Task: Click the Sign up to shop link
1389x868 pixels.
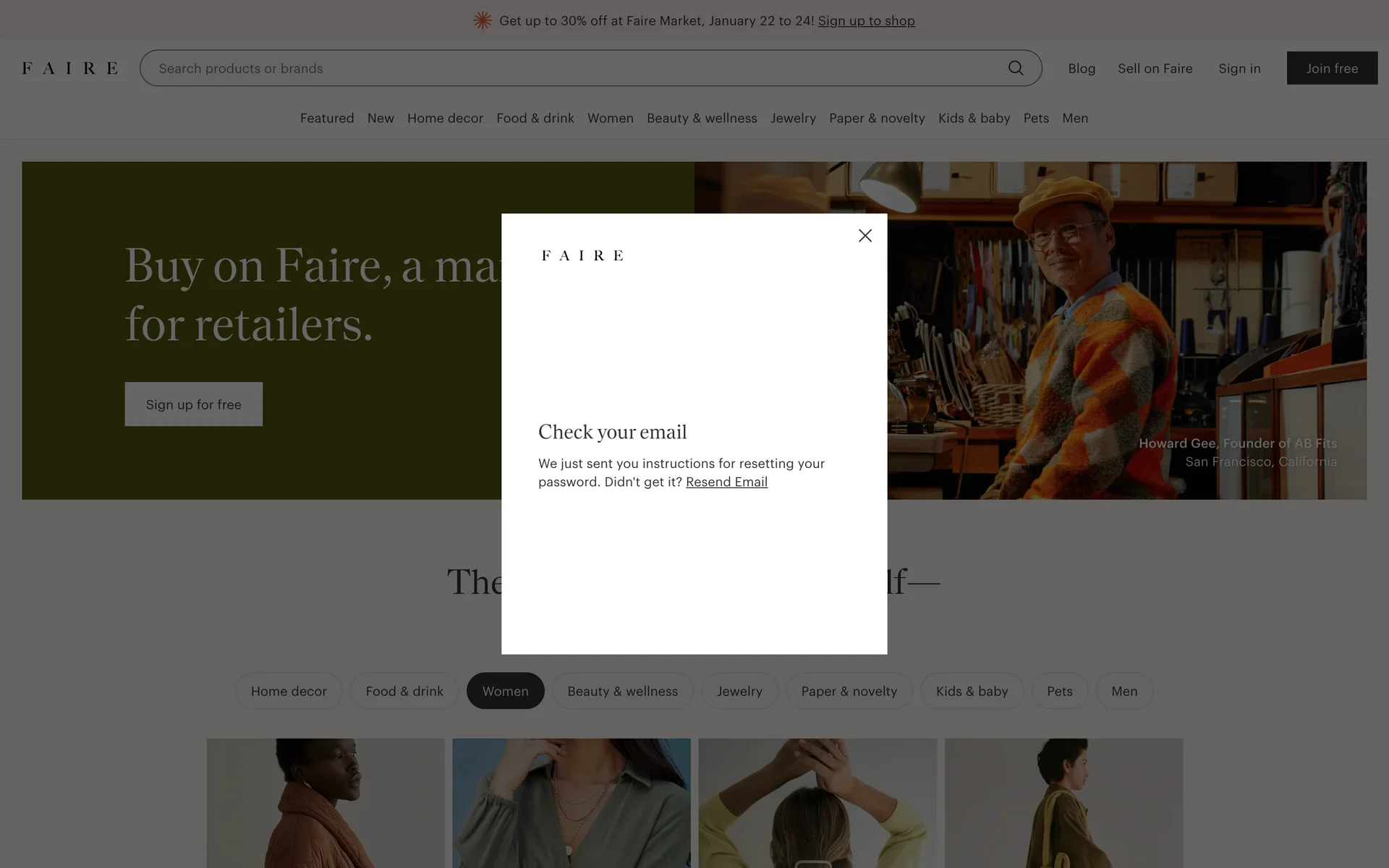Action: point(866,21)
